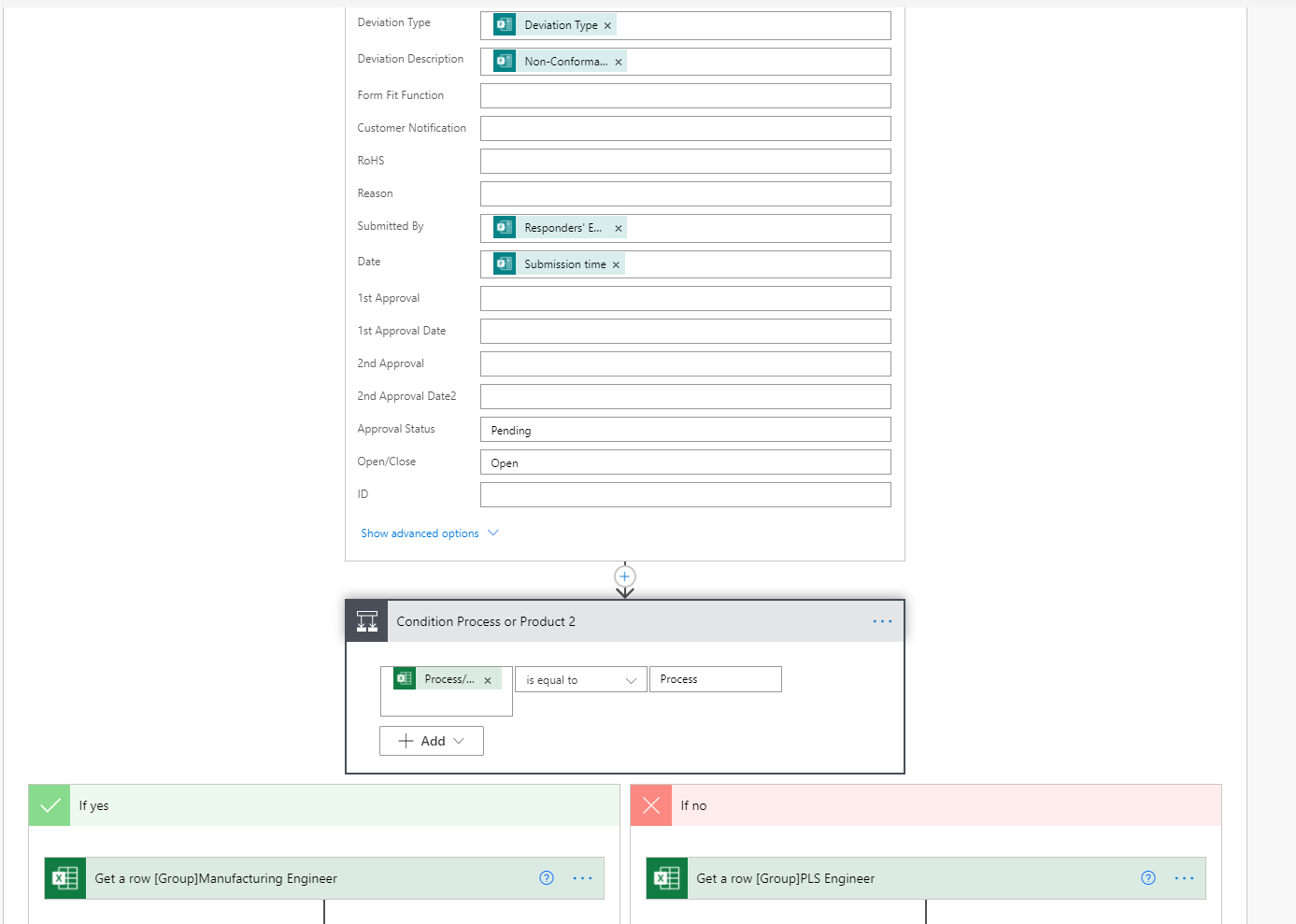This screenshot has width=1296, height=924.
Task: Click the Condition Process or Product 2 title
Action: (x=486, y=621)
